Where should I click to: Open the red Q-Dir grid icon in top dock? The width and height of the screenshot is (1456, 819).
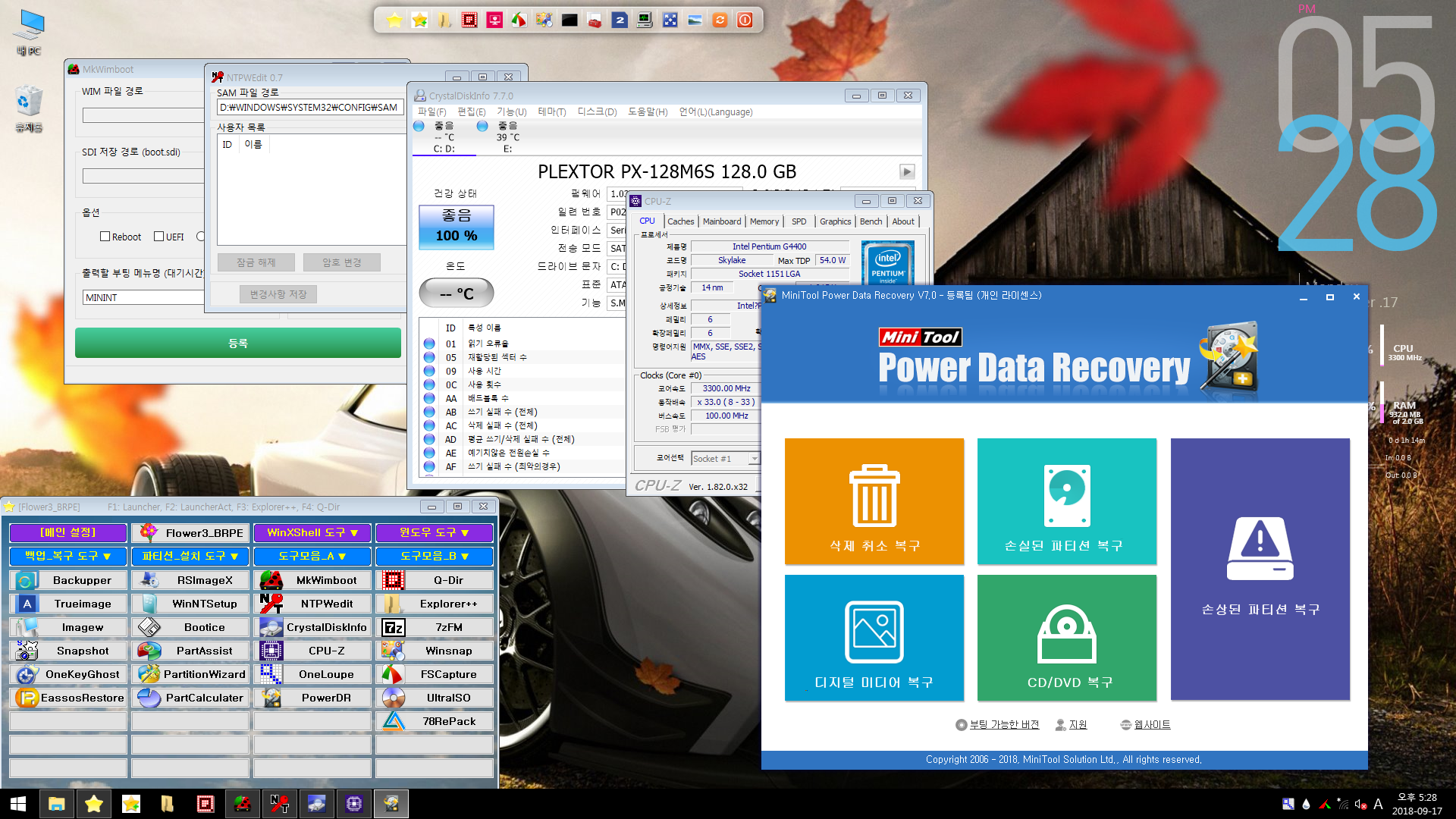pos(469,20)
